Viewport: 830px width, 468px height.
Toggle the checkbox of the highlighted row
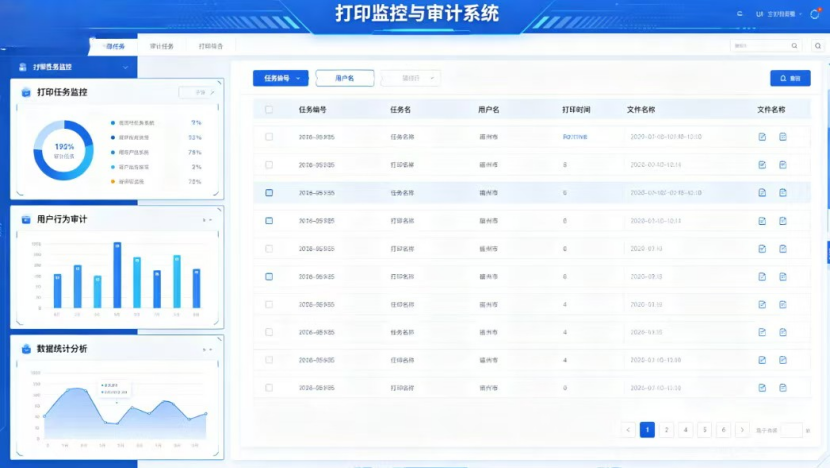click(x=269, y=193)
